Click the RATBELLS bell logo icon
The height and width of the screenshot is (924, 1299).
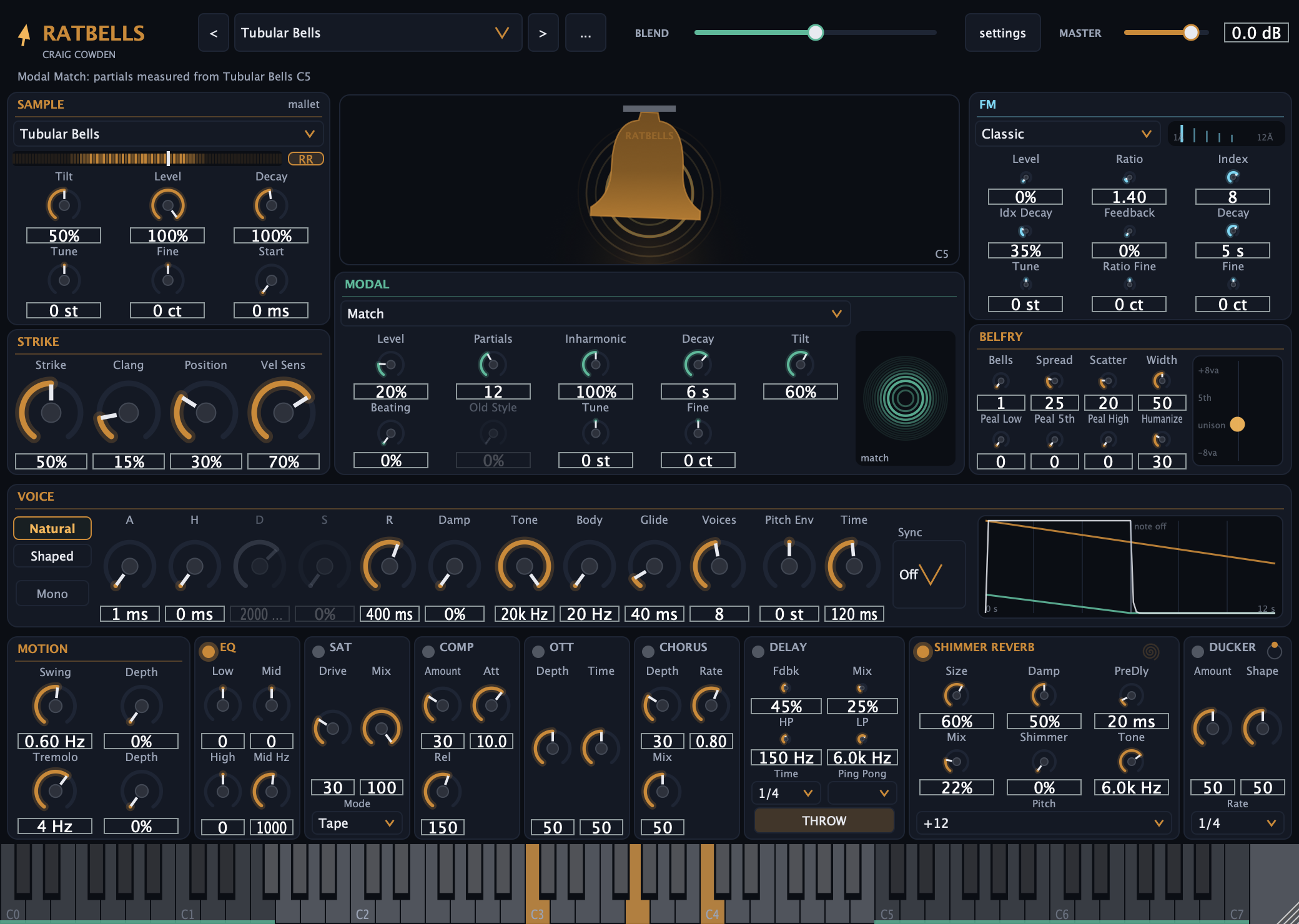click(24, 35)
